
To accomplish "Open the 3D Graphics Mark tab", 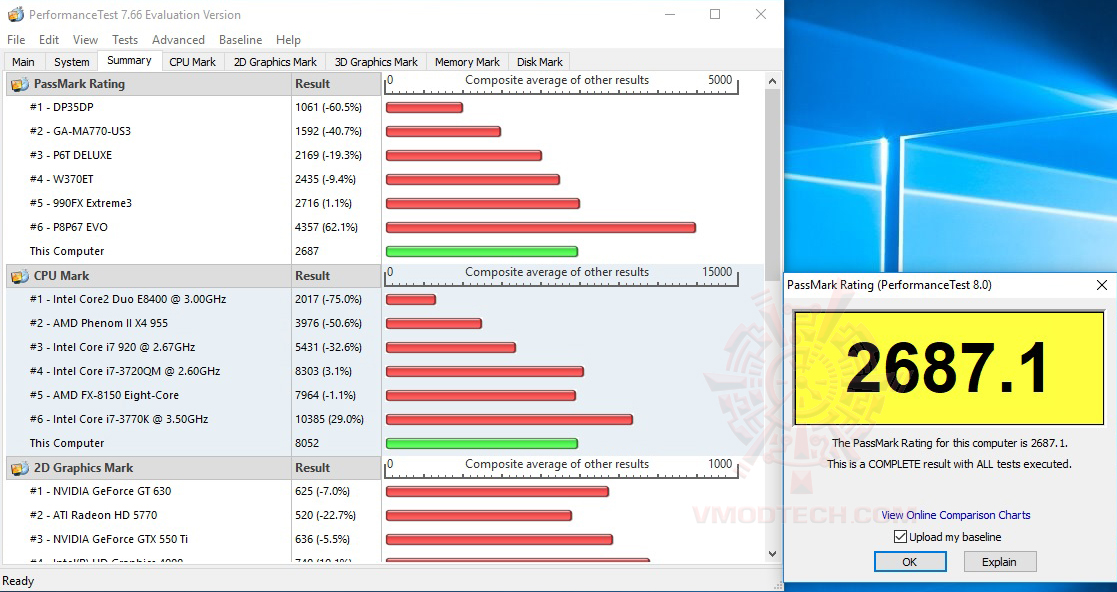I will [375, 61].
